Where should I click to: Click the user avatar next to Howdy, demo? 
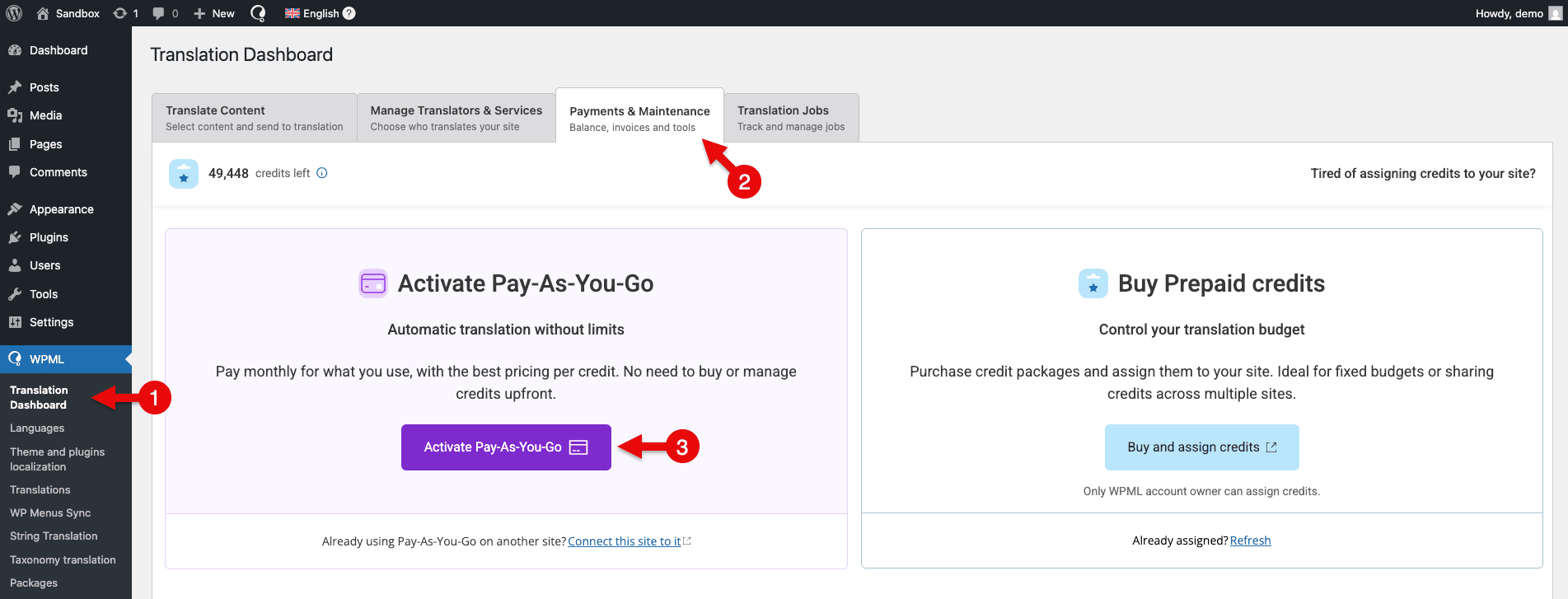(1555, 13)
